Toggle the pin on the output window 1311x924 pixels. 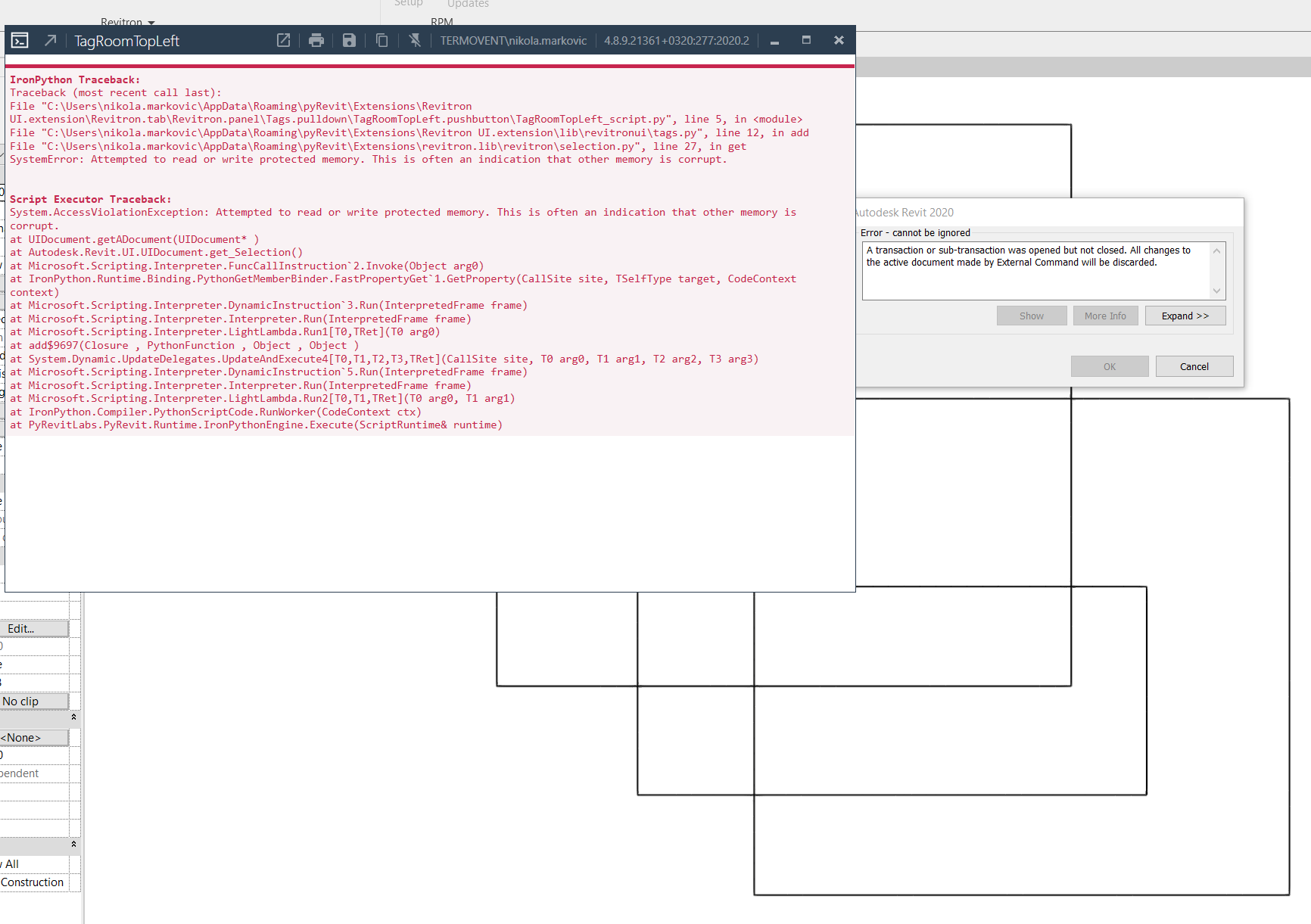pos(414,40)
